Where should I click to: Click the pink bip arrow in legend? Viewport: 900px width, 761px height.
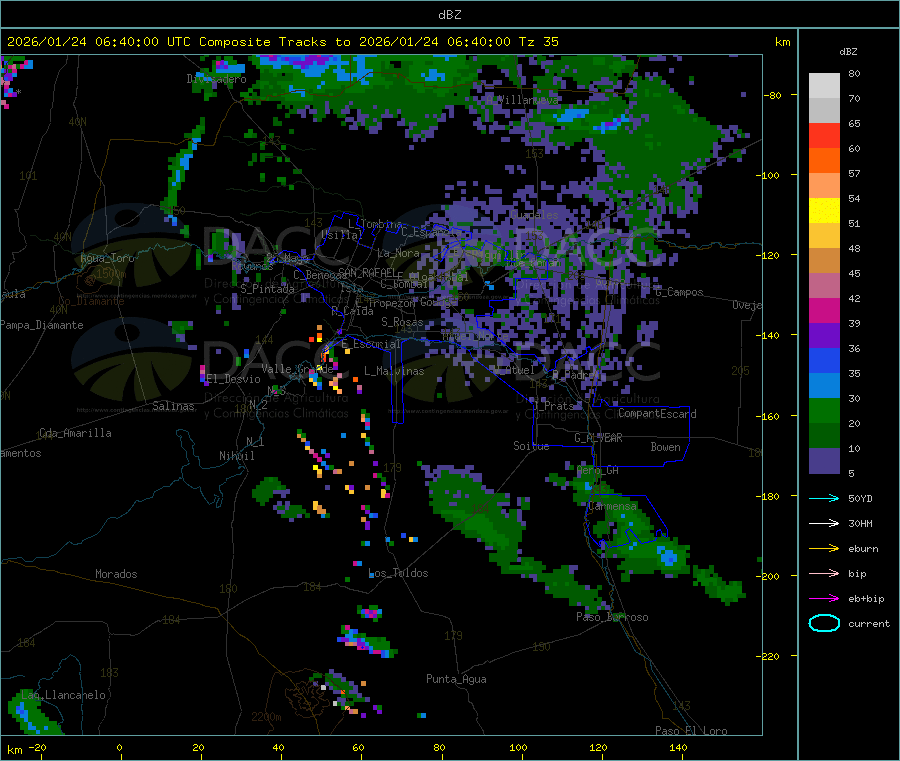pyautogui.click(x=824, y=573)
